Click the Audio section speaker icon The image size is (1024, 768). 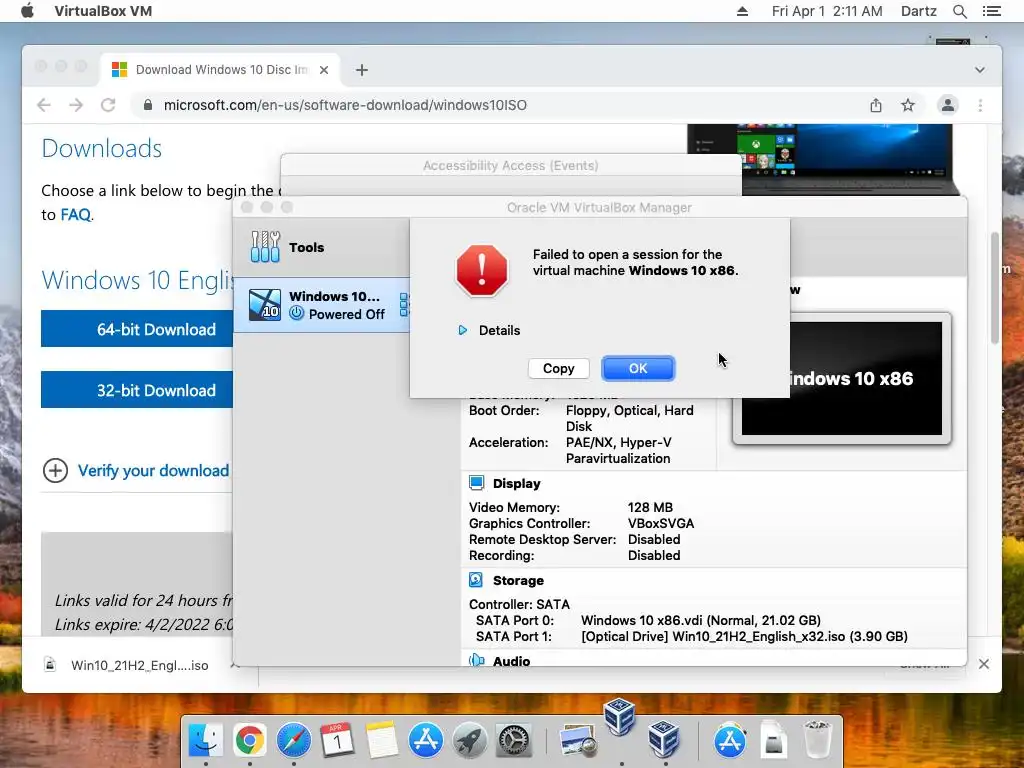click(x=477, y=660)
